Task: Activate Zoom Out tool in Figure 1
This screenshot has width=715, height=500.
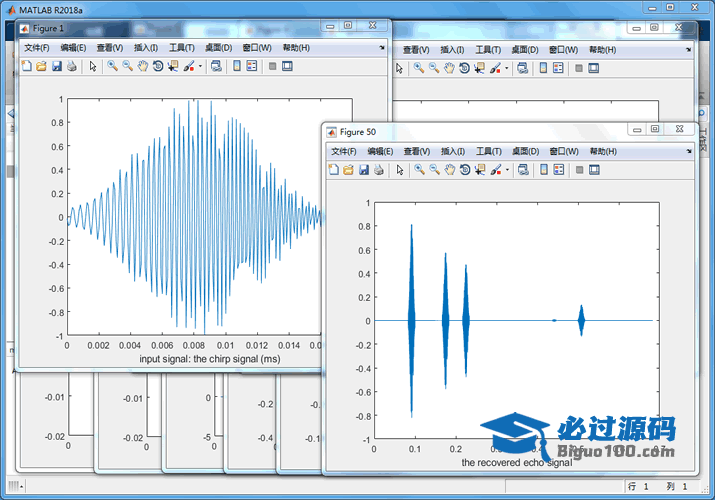Action: point(128,67)
